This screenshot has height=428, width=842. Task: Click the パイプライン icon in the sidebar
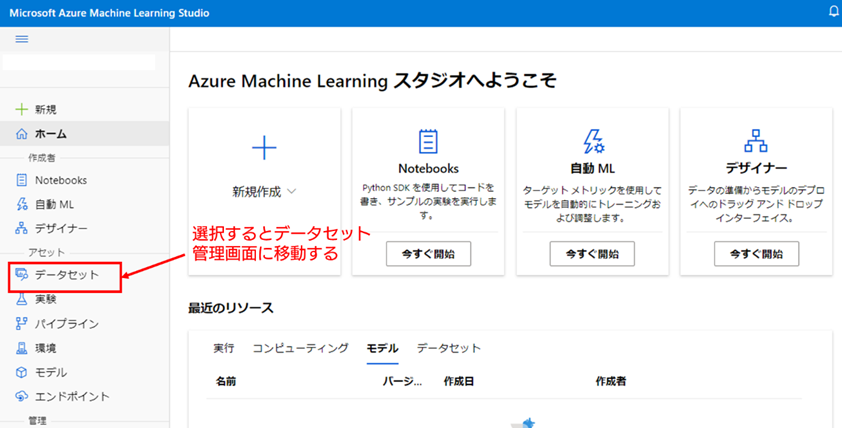[21, 323]
